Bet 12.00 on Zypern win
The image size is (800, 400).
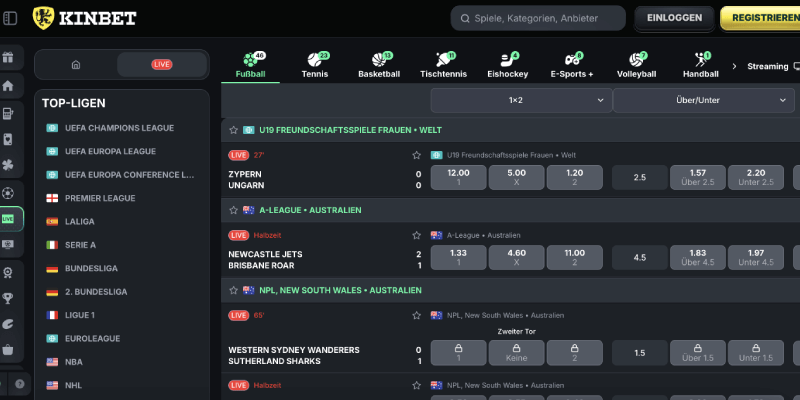(x=458, y=178)
